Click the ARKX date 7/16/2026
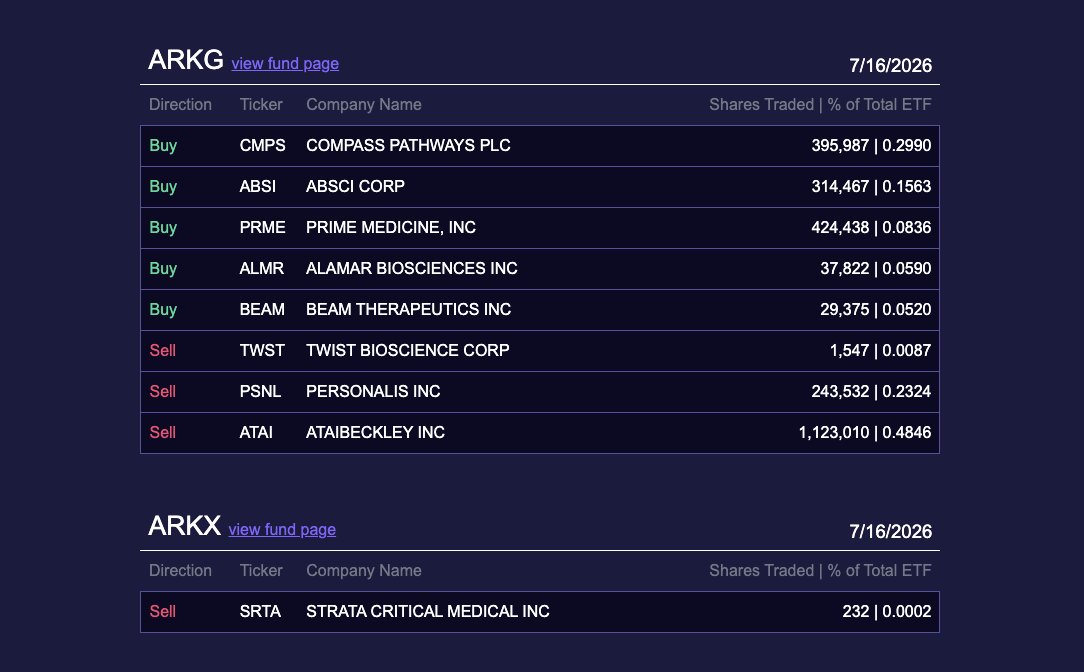This screenshot has height=672, width=1084. 890,532
